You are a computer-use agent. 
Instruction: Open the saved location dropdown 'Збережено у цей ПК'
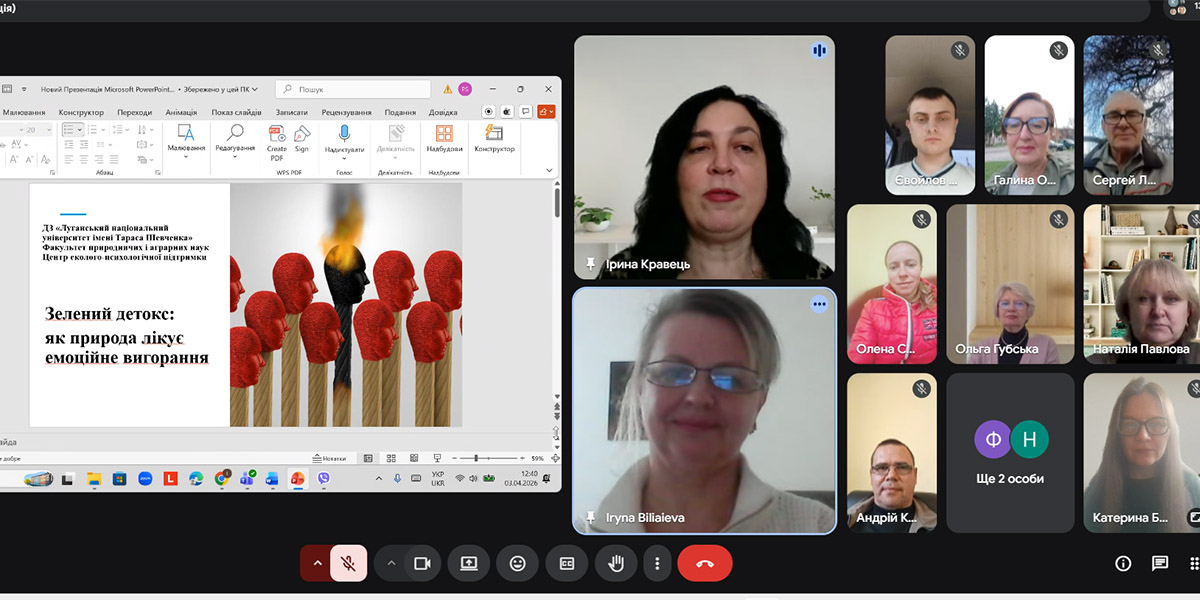click(222, 89)
